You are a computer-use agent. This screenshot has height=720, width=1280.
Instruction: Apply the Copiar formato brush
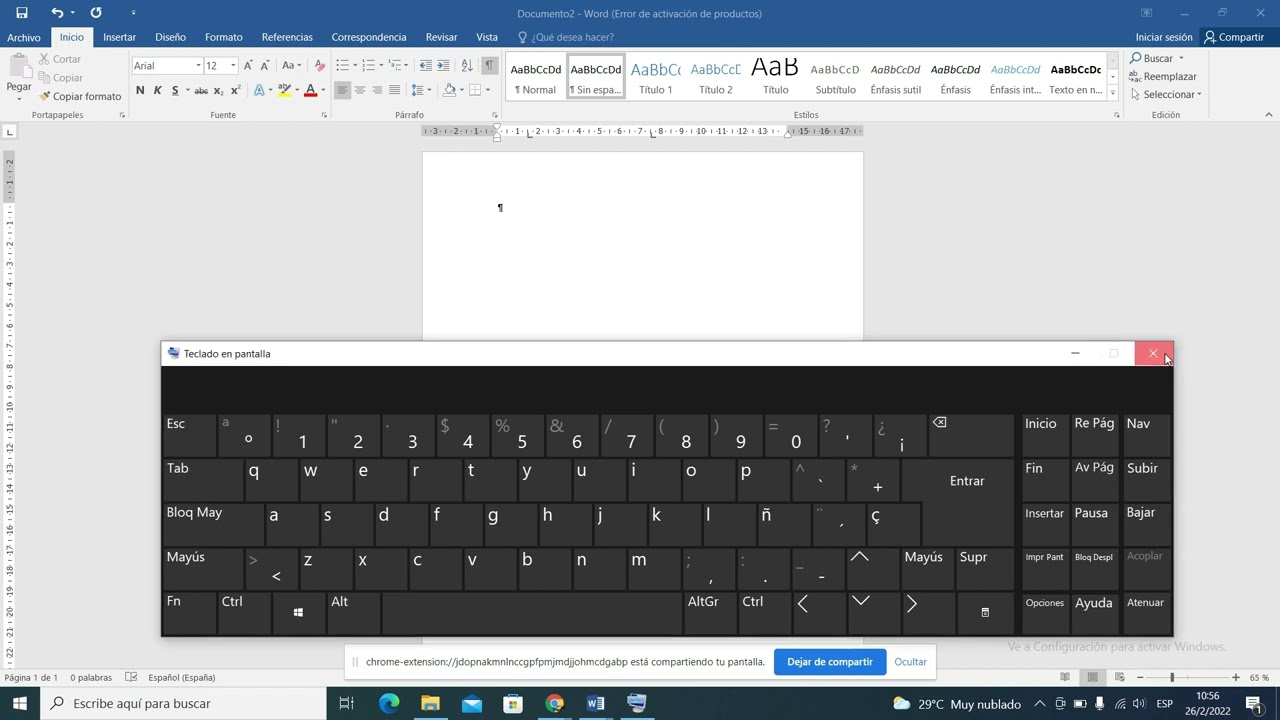point(80,96)
